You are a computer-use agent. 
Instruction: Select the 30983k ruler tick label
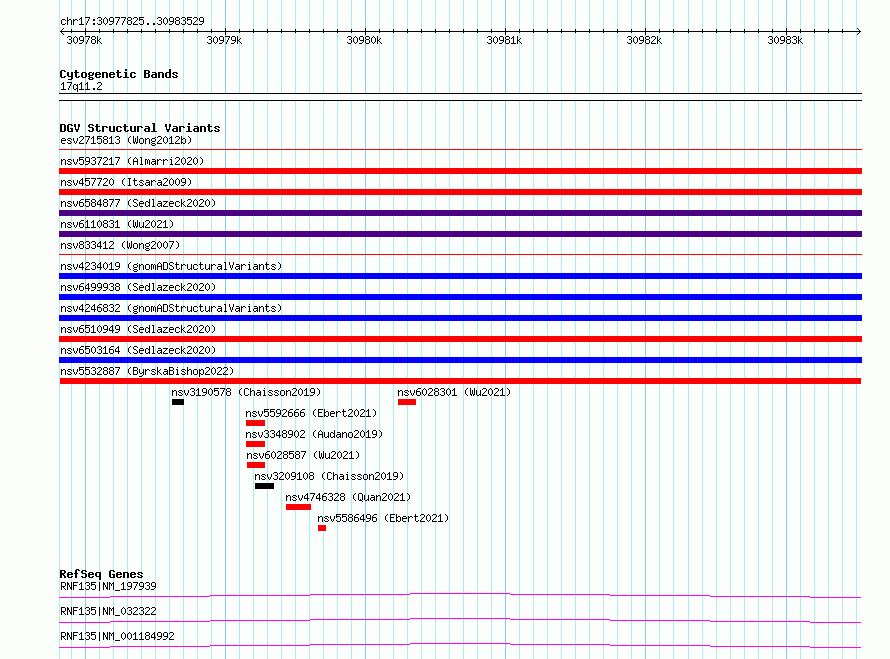point(785,40)
